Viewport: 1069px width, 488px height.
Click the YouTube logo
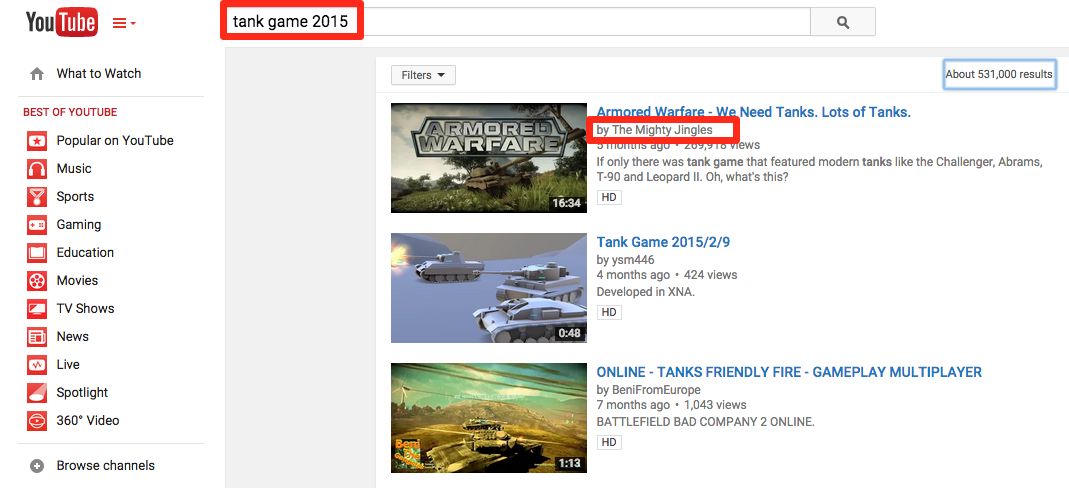(61, 22)
